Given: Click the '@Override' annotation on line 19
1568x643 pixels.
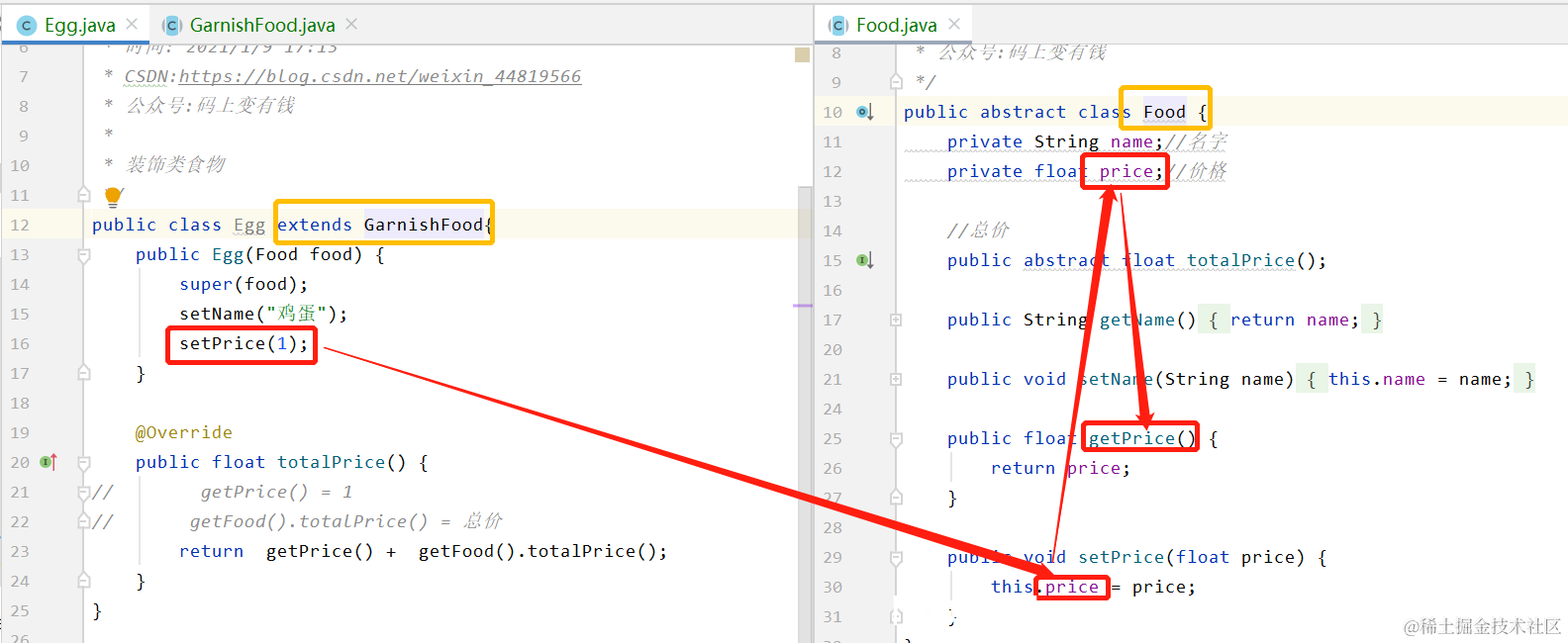Looking at the screenshot, I should click(x=184, y=432).
